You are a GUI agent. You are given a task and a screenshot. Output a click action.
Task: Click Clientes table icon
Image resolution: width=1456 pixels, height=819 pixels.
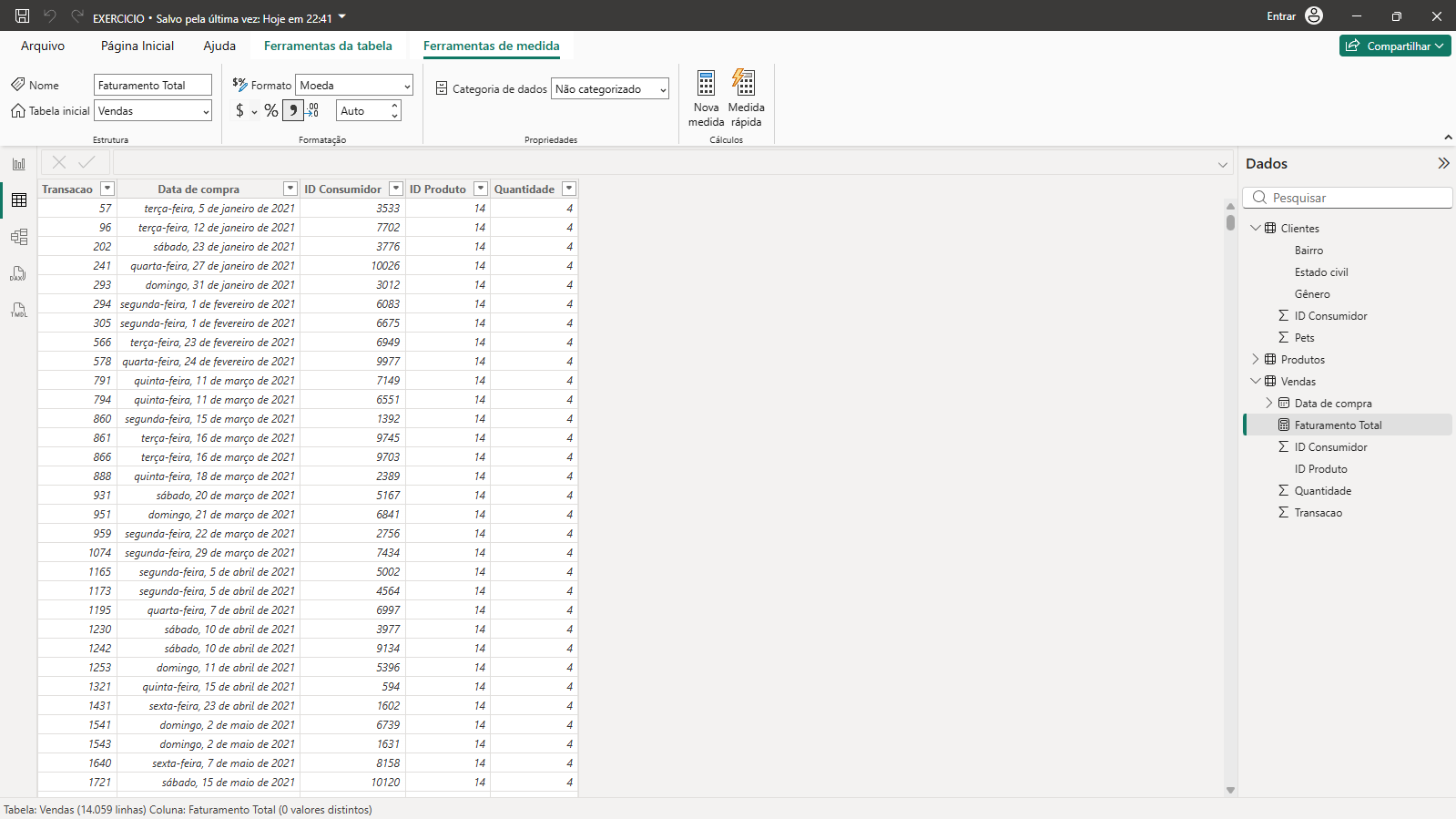point(1270,228)
